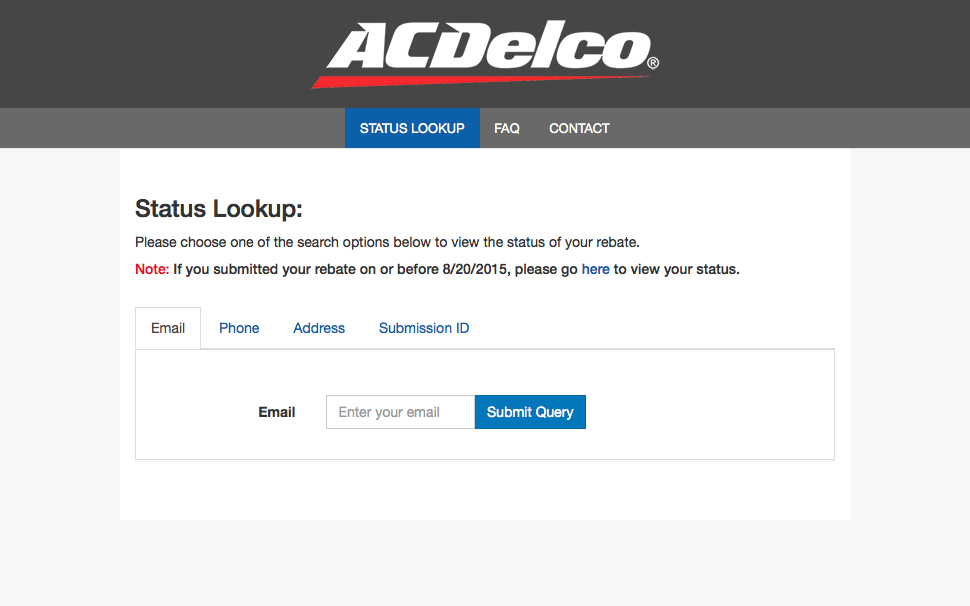
Task: Go to the FAQ page
Action: pos(507,128)
